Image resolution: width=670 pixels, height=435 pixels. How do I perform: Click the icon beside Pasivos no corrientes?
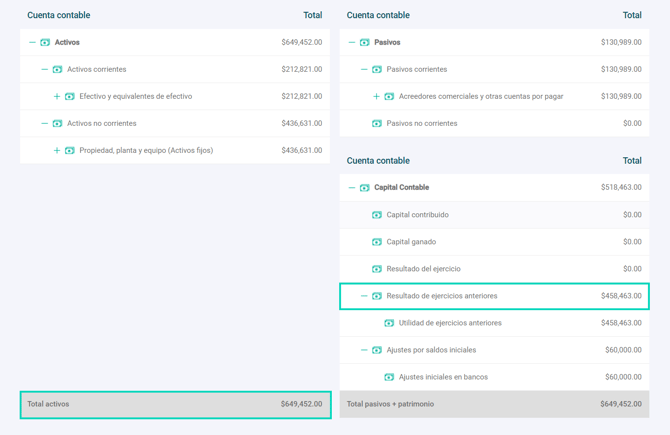(x=377, y=124)
